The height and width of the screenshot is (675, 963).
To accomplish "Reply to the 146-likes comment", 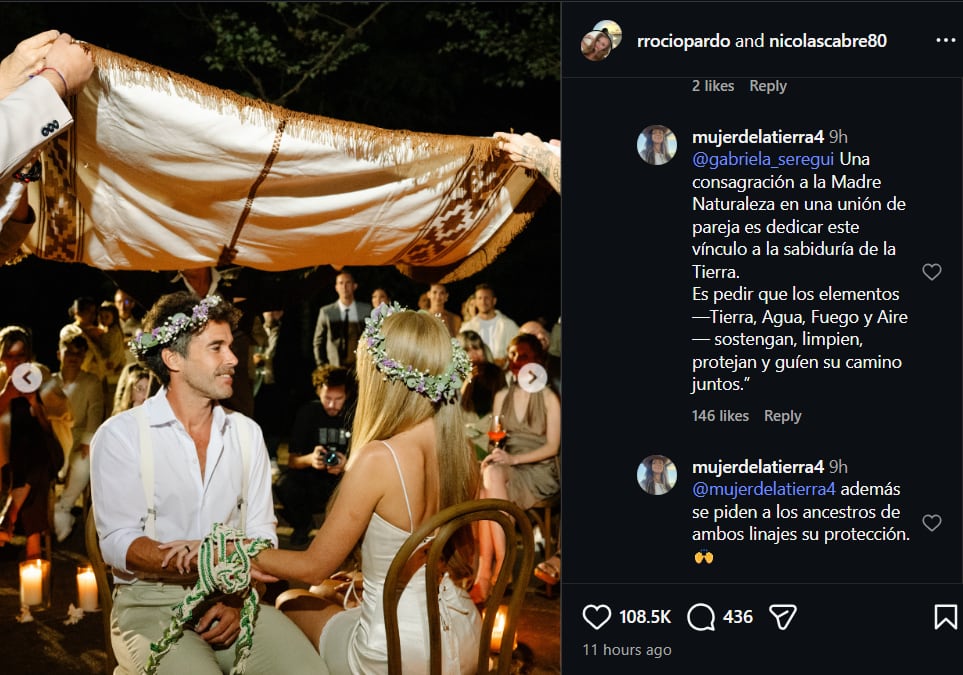I will 782,416.
